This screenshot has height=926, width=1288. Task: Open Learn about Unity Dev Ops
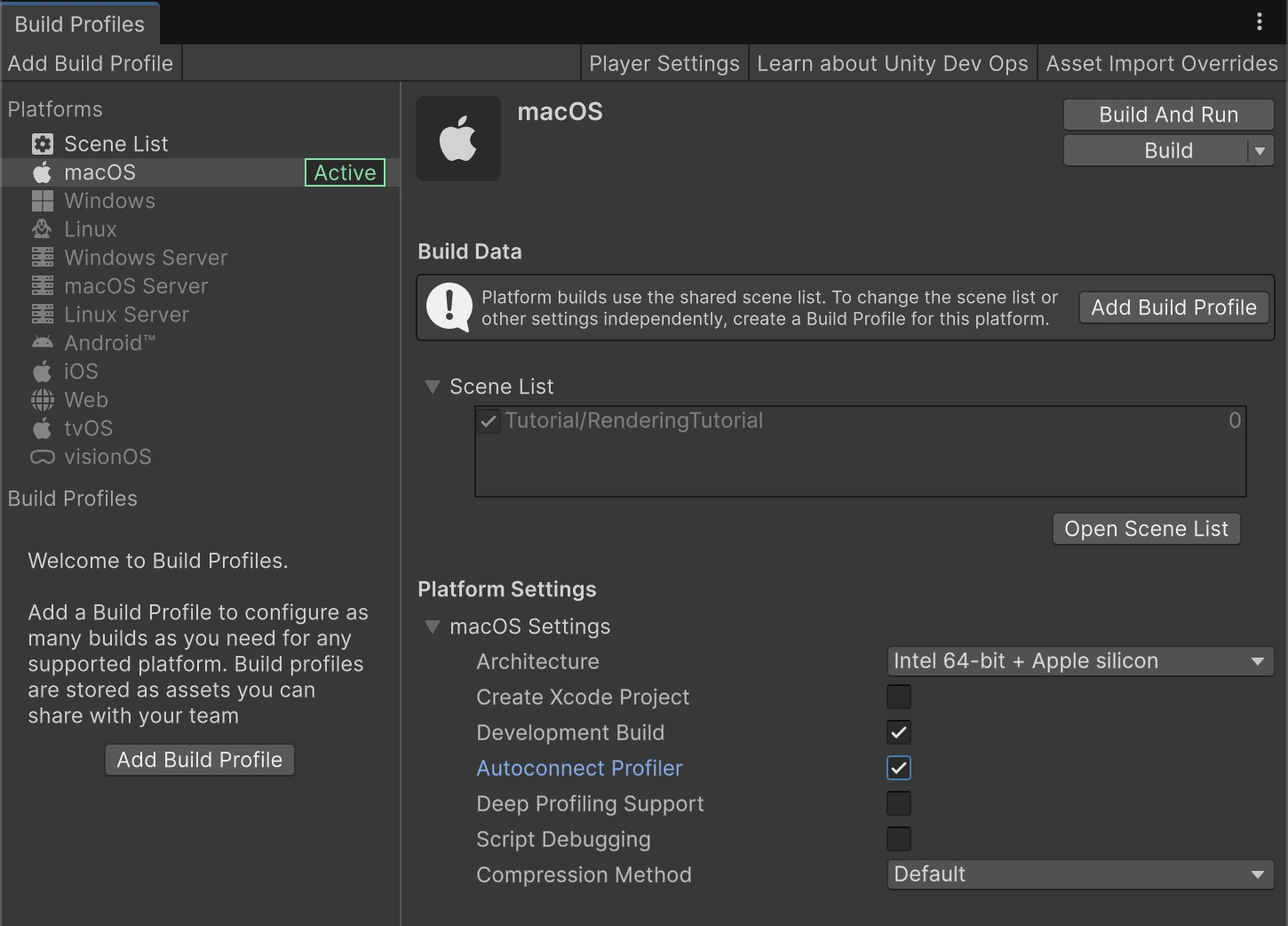pyautogui.click(x=893, y=64)
